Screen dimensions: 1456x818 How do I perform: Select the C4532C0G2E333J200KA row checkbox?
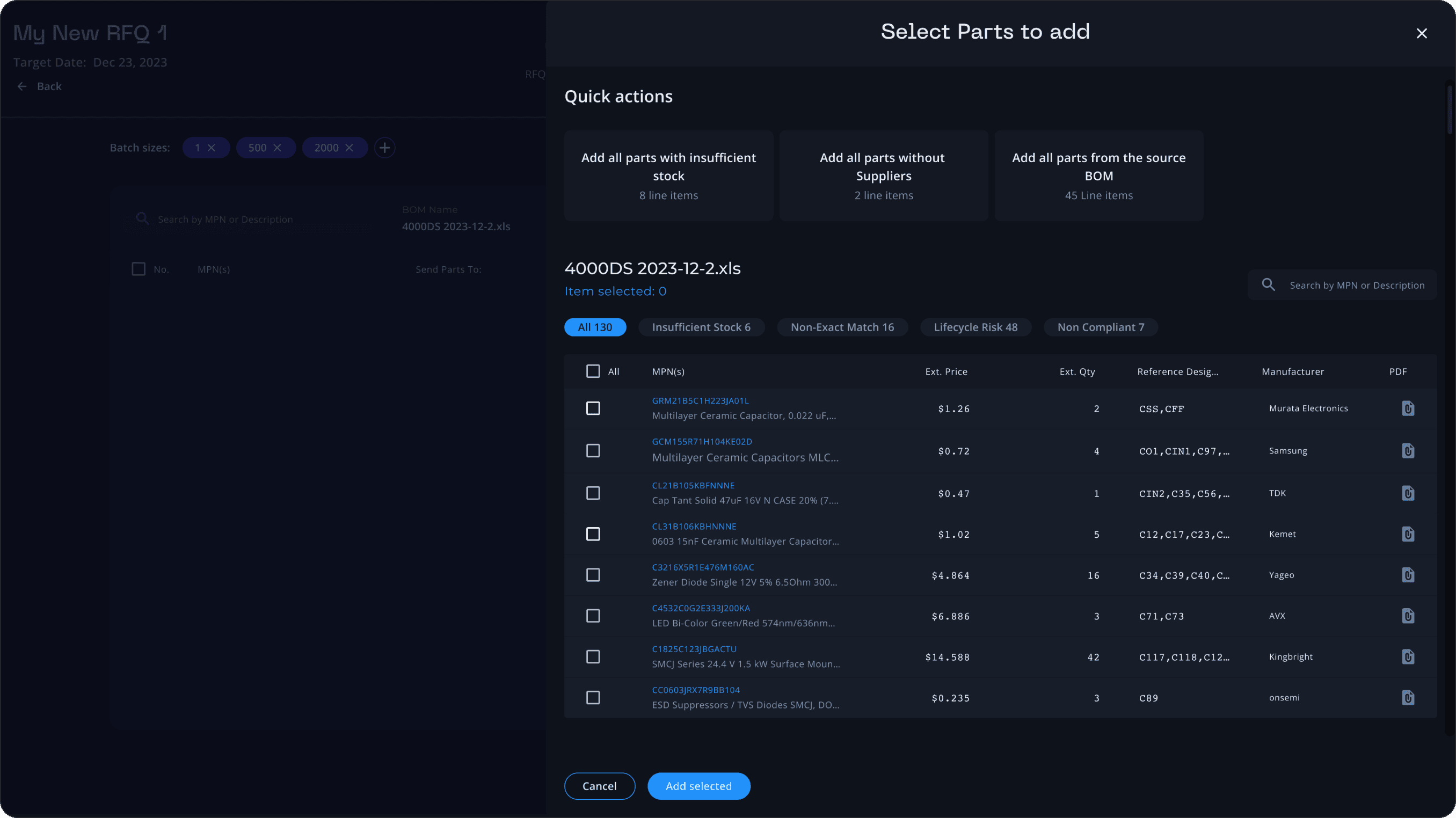593,616
